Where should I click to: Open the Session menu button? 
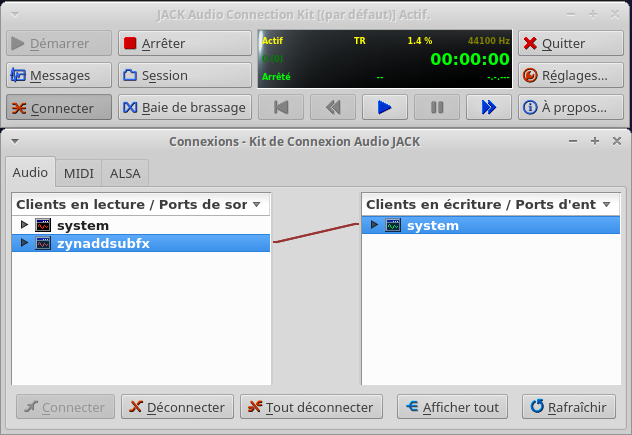click(x=185, y=76)
